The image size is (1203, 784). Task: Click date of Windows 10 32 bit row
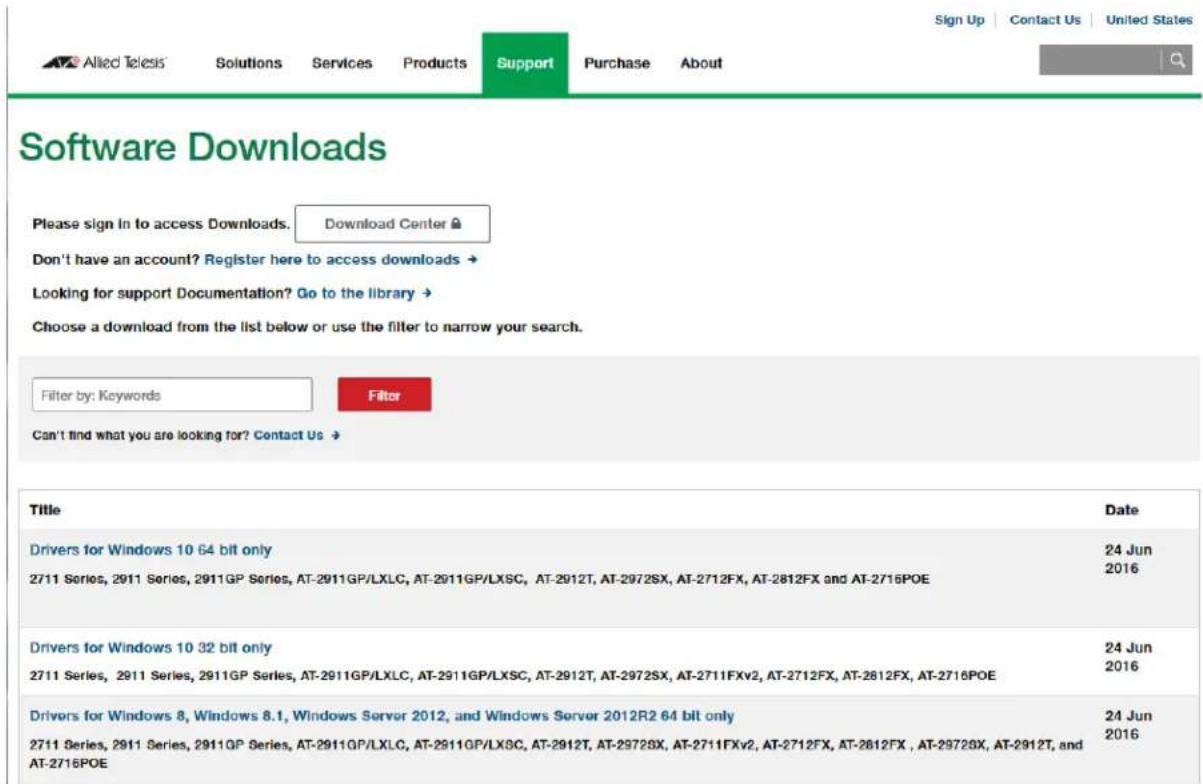[x=1128, y=657]
